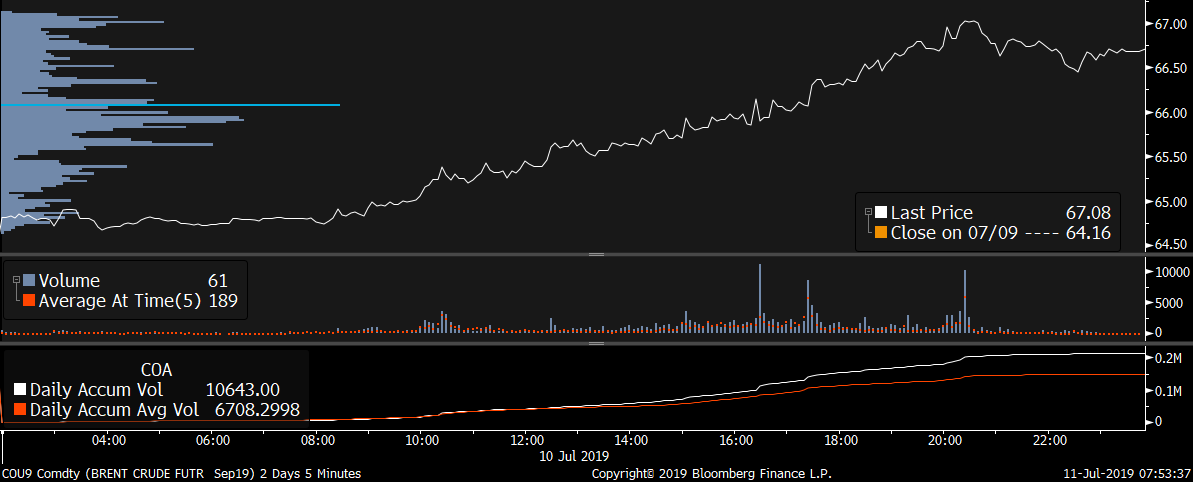Viewport: 1193px width, 482px height.
Task: Select the Volume value 61
Action: (218, 281)
